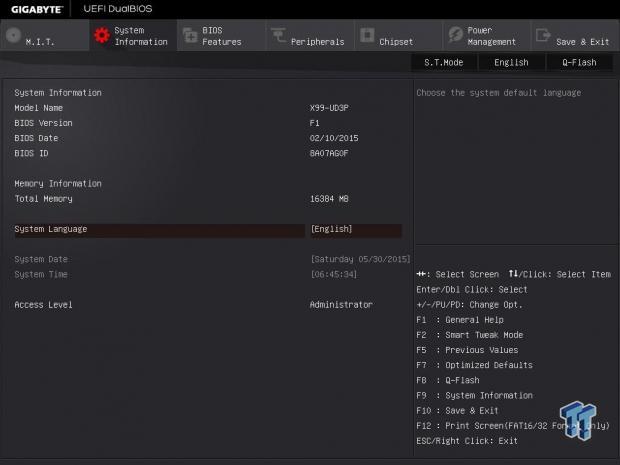Open the M.I.T. tab
The width and height of the screenshot is (620, 465).
click(x=41, y=42)
